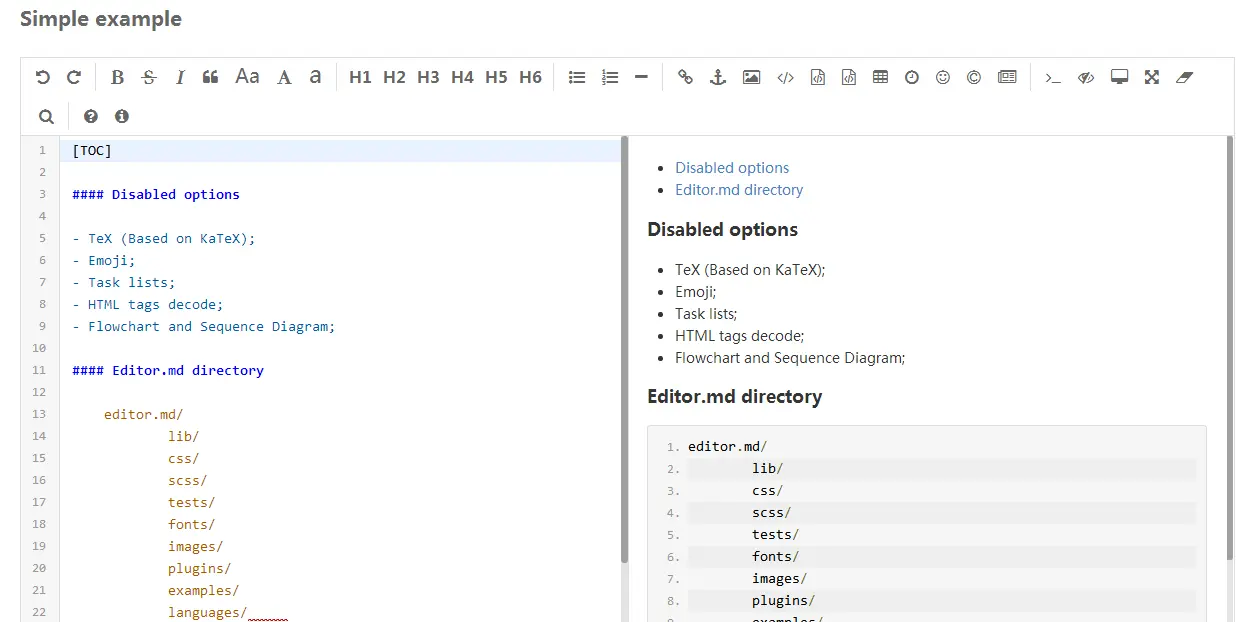Image resolution: width=1238 pixels, height=622 pixels.
Task: Click the preview pane scrollbar
Action: point(1230,350)
